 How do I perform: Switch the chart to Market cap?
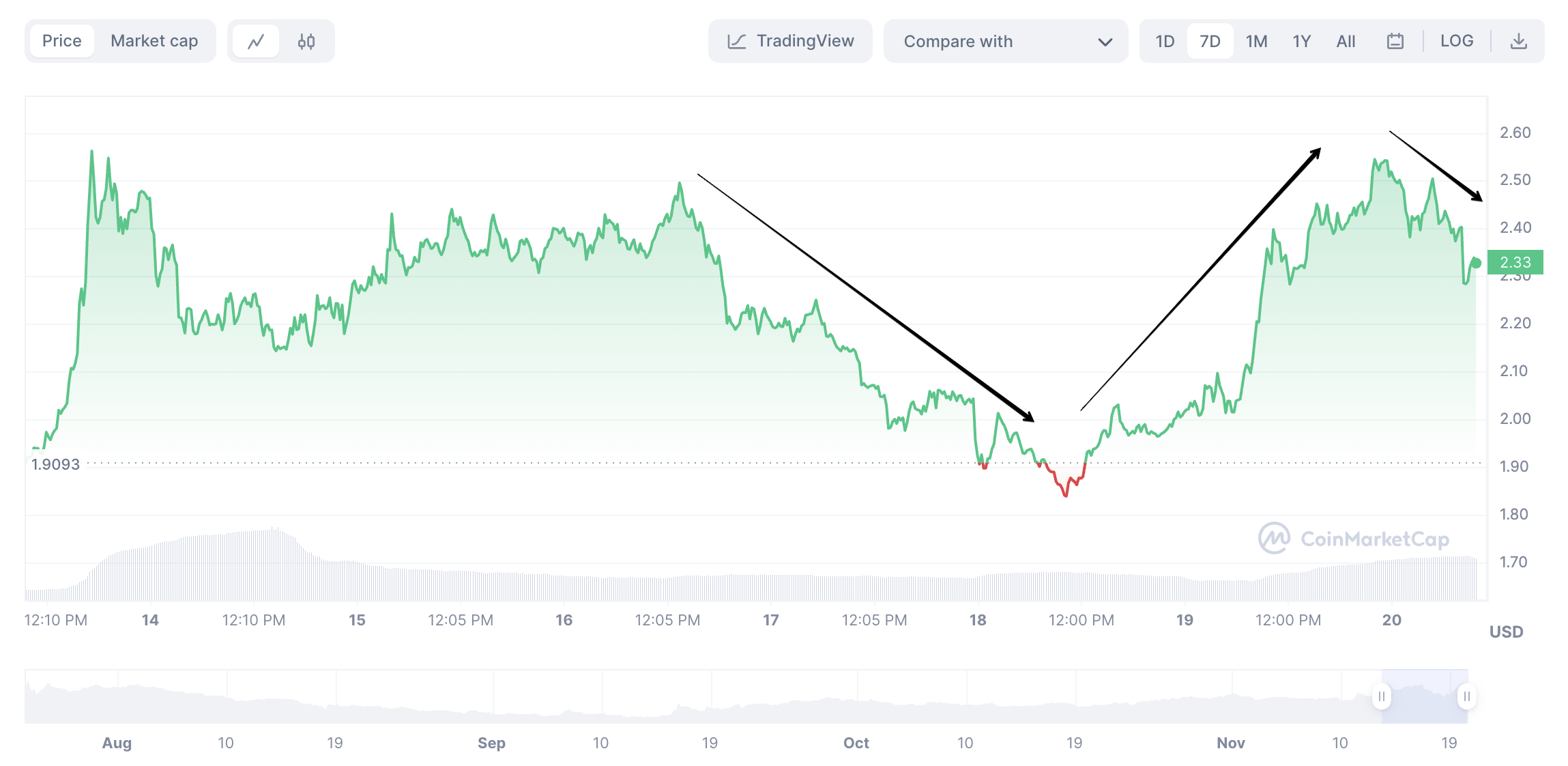click(154, 41)
